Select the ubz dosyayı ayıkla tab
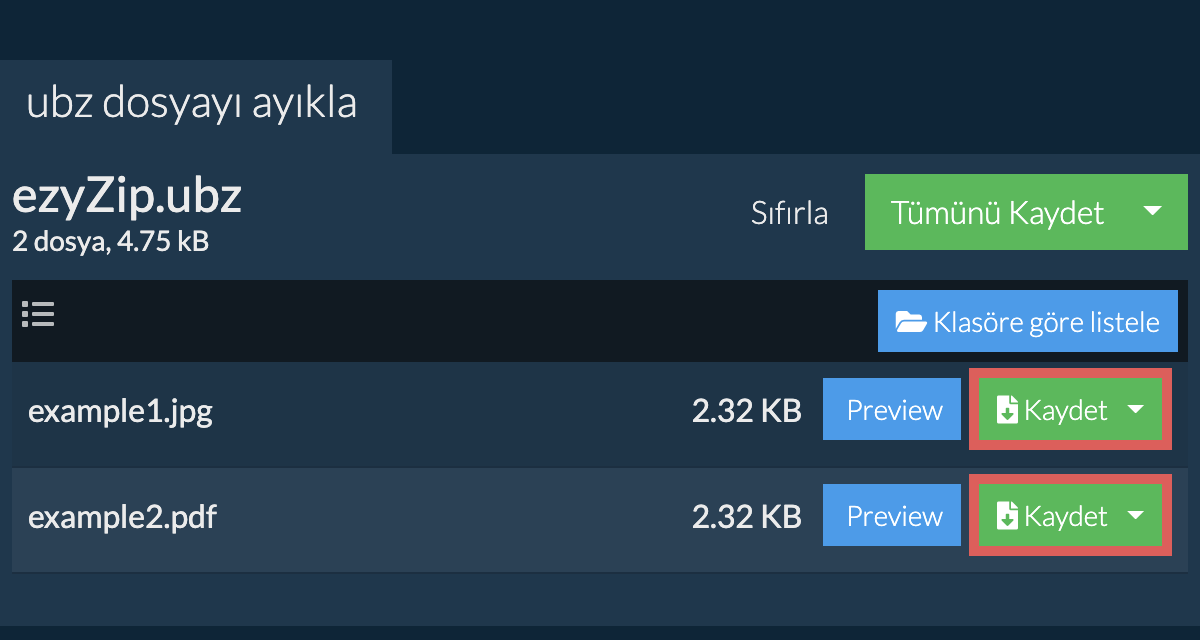This screenshot has width=1200, height=640. coord(192,104)
